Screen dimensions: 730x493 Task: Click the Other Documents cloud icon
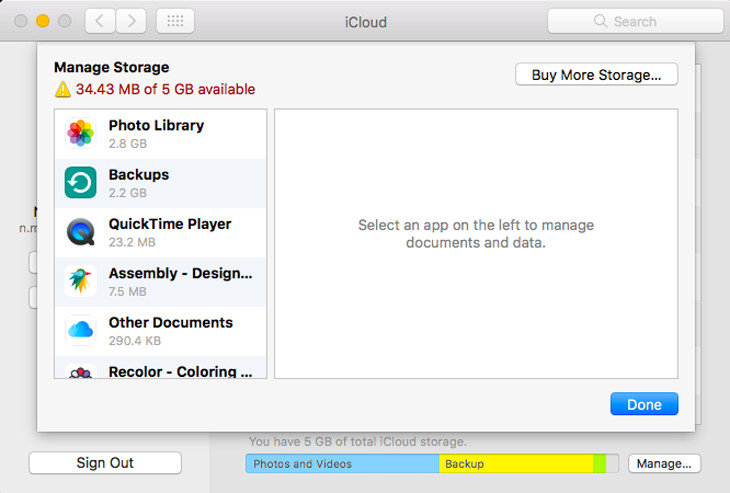80,330
